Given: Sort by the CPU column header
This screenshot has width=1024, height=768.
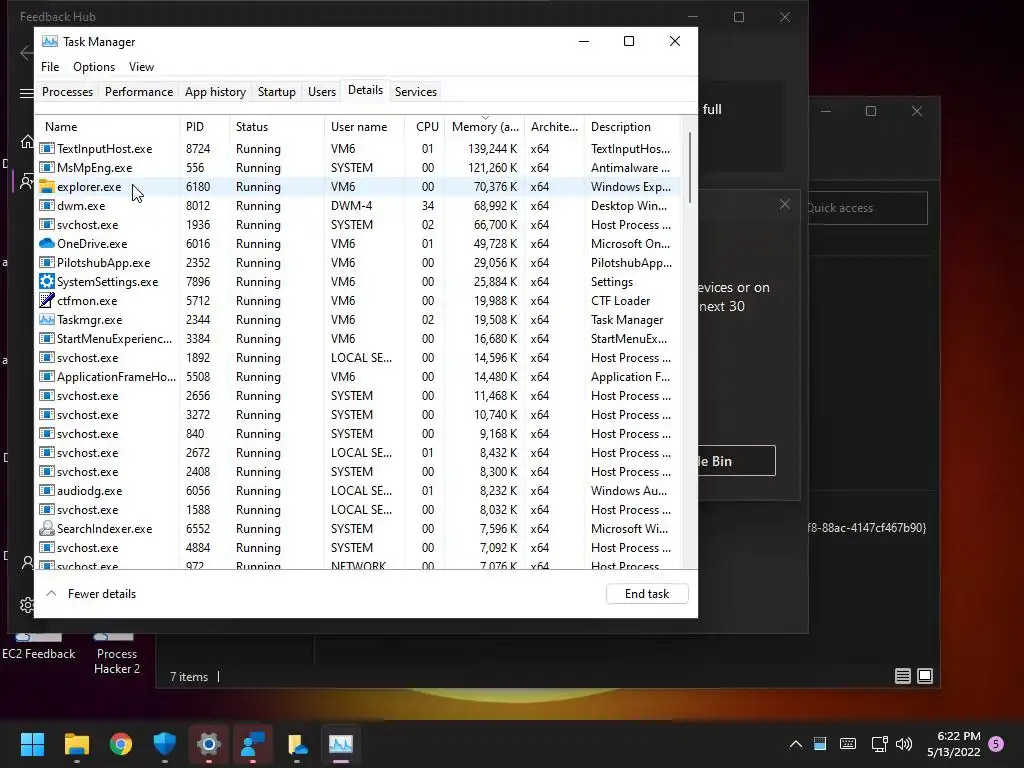Looking at the screenshot, I should coord(424,127).
